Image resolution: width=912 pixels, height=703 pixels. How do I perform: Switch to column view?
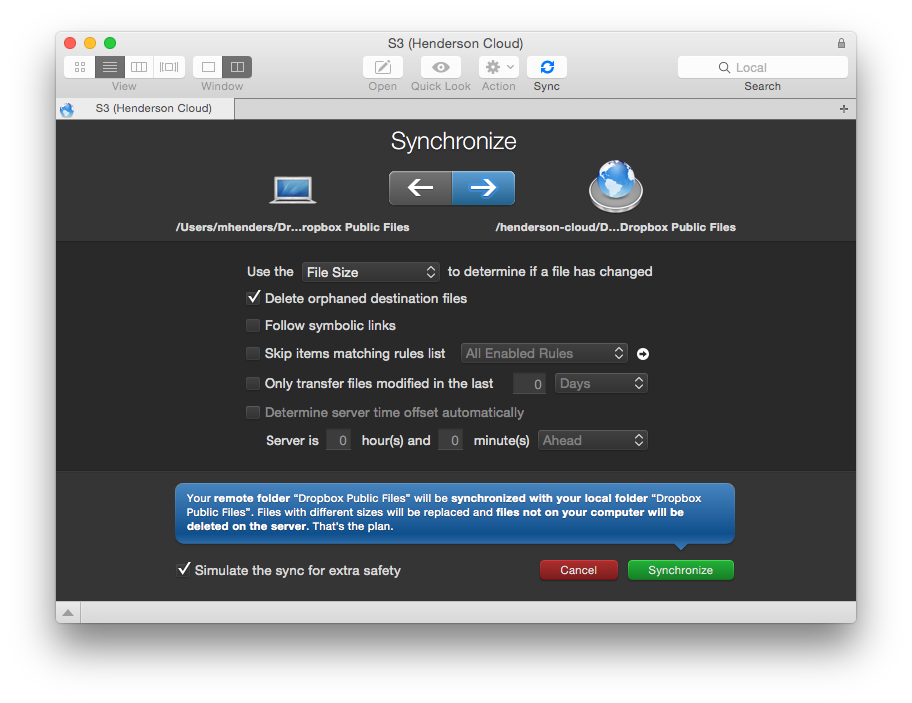(139, 67)
